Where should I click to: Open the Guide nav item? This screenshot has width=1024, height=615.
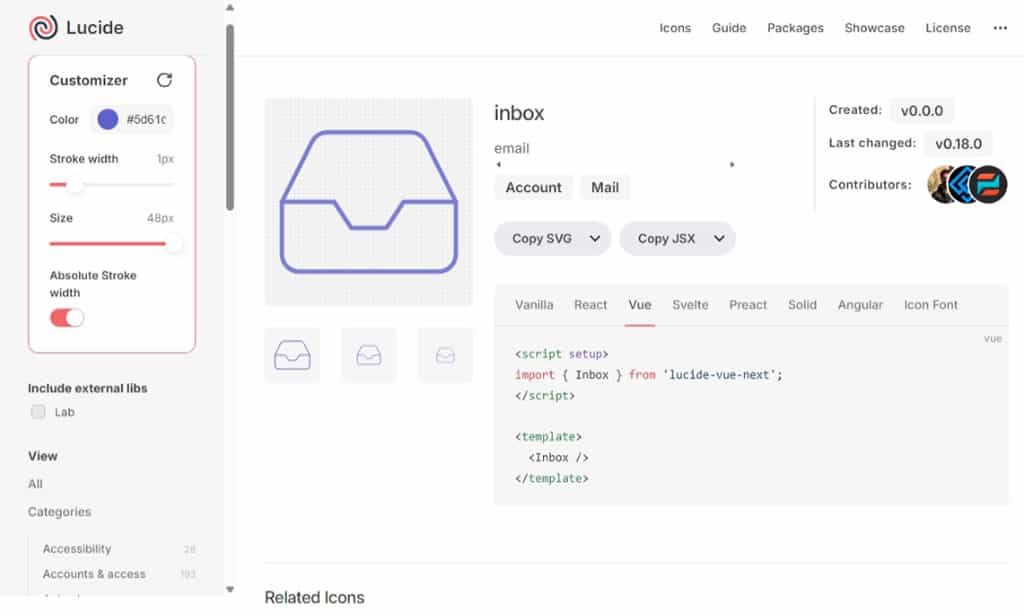click(x=729, y=28)
